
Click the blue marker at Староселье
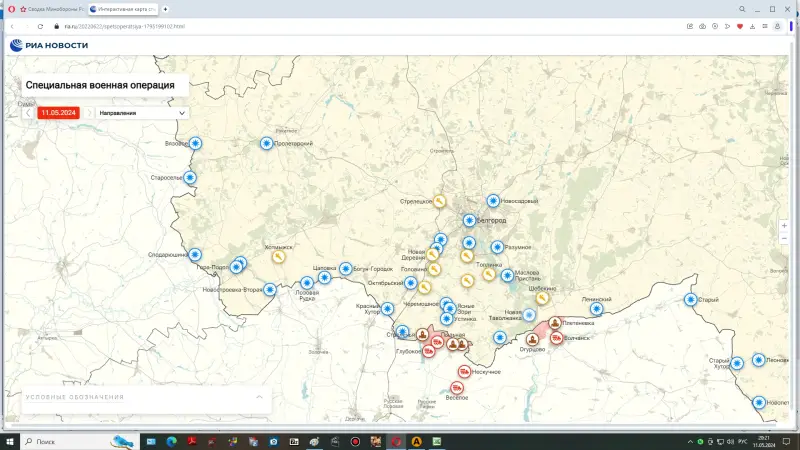190,178
